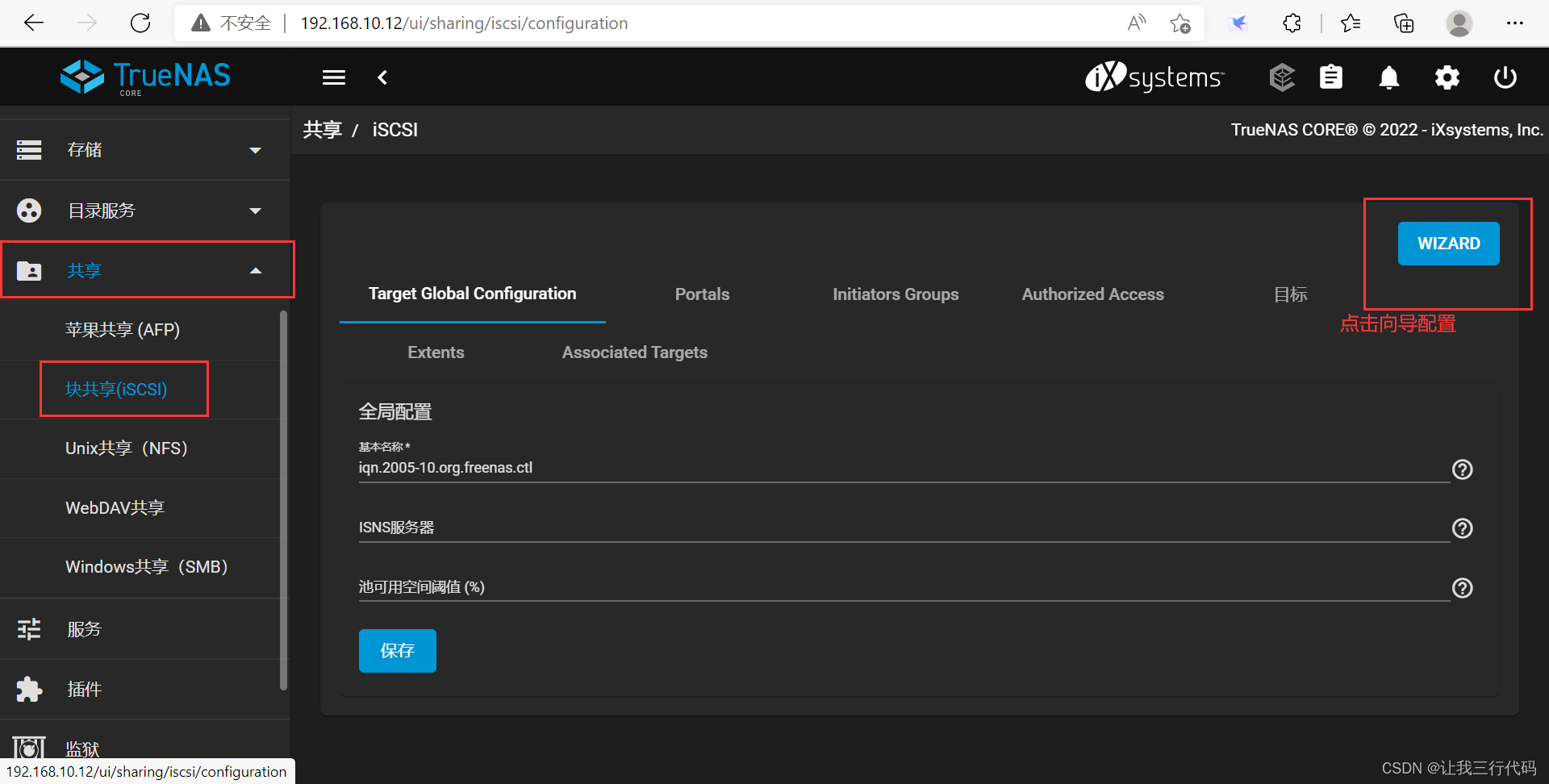Launch the iSCSI WIZARD
This screenshot has height=784, width=1549.
click(x=1449, y=244)
